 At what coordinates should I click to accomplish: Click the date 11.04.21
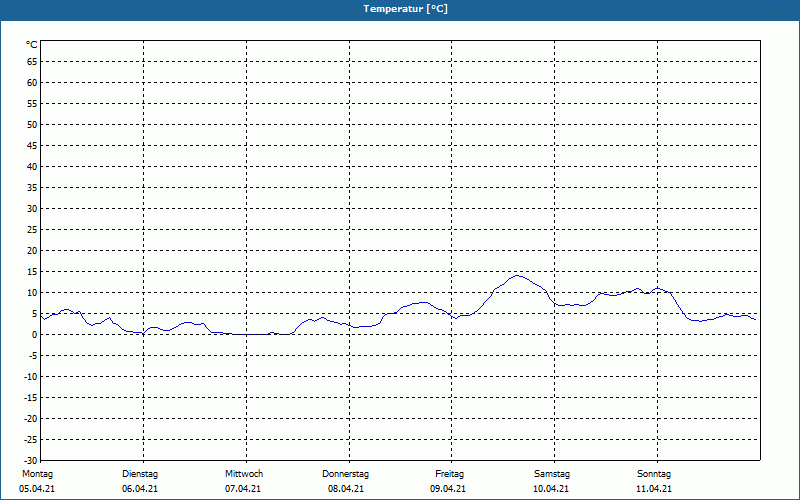click(654, 489)
